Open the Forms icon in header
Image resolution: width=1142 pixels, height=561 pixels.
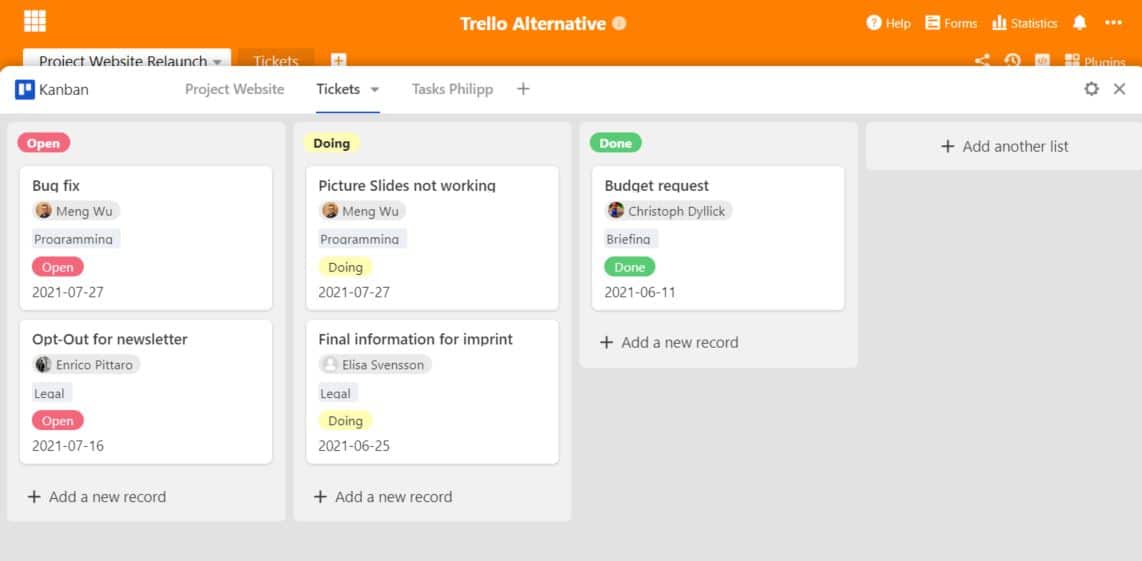[x=932, y=23]
